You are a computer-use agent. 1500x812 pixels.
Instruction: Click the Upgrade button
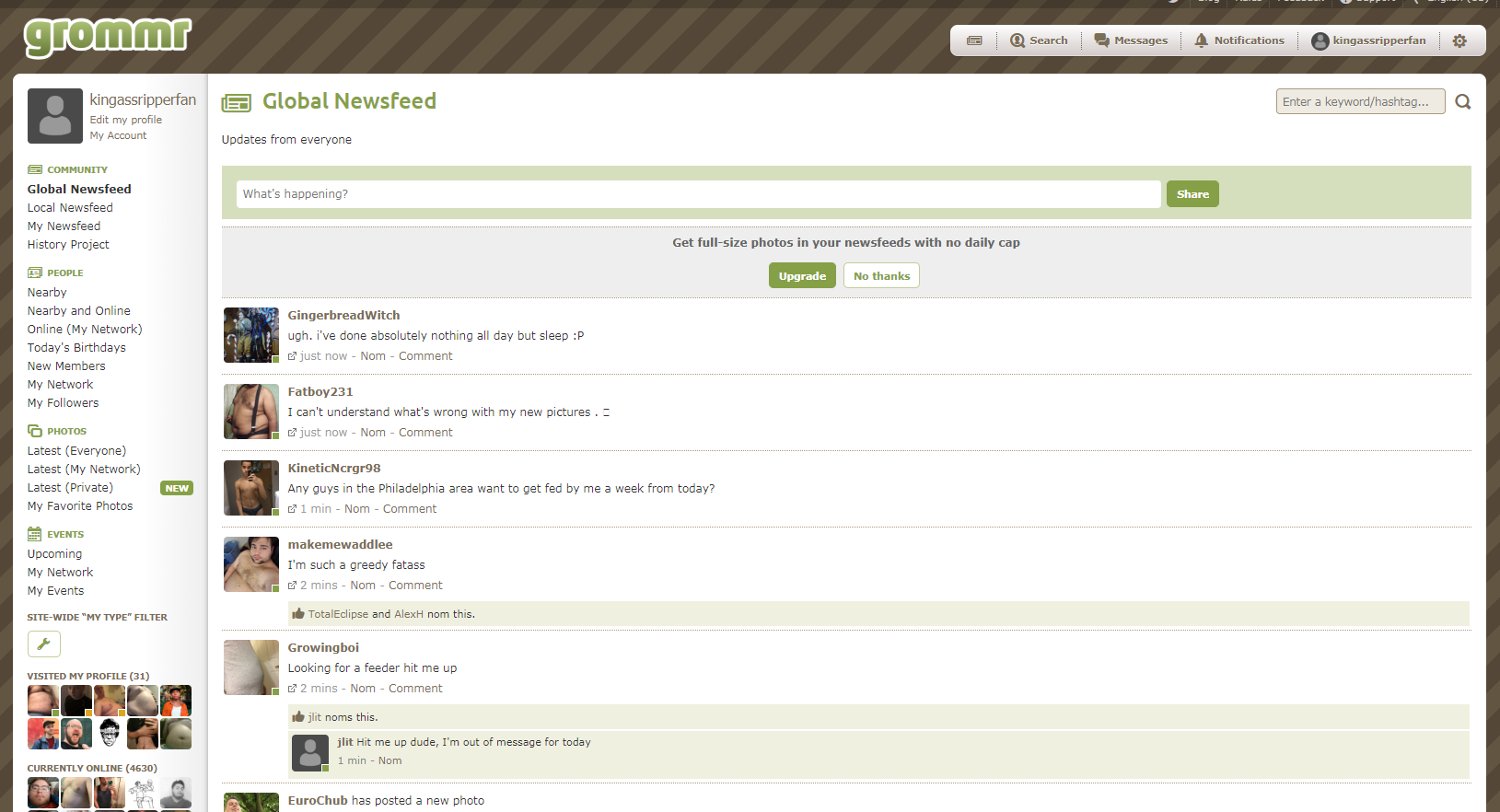[802, 276]
